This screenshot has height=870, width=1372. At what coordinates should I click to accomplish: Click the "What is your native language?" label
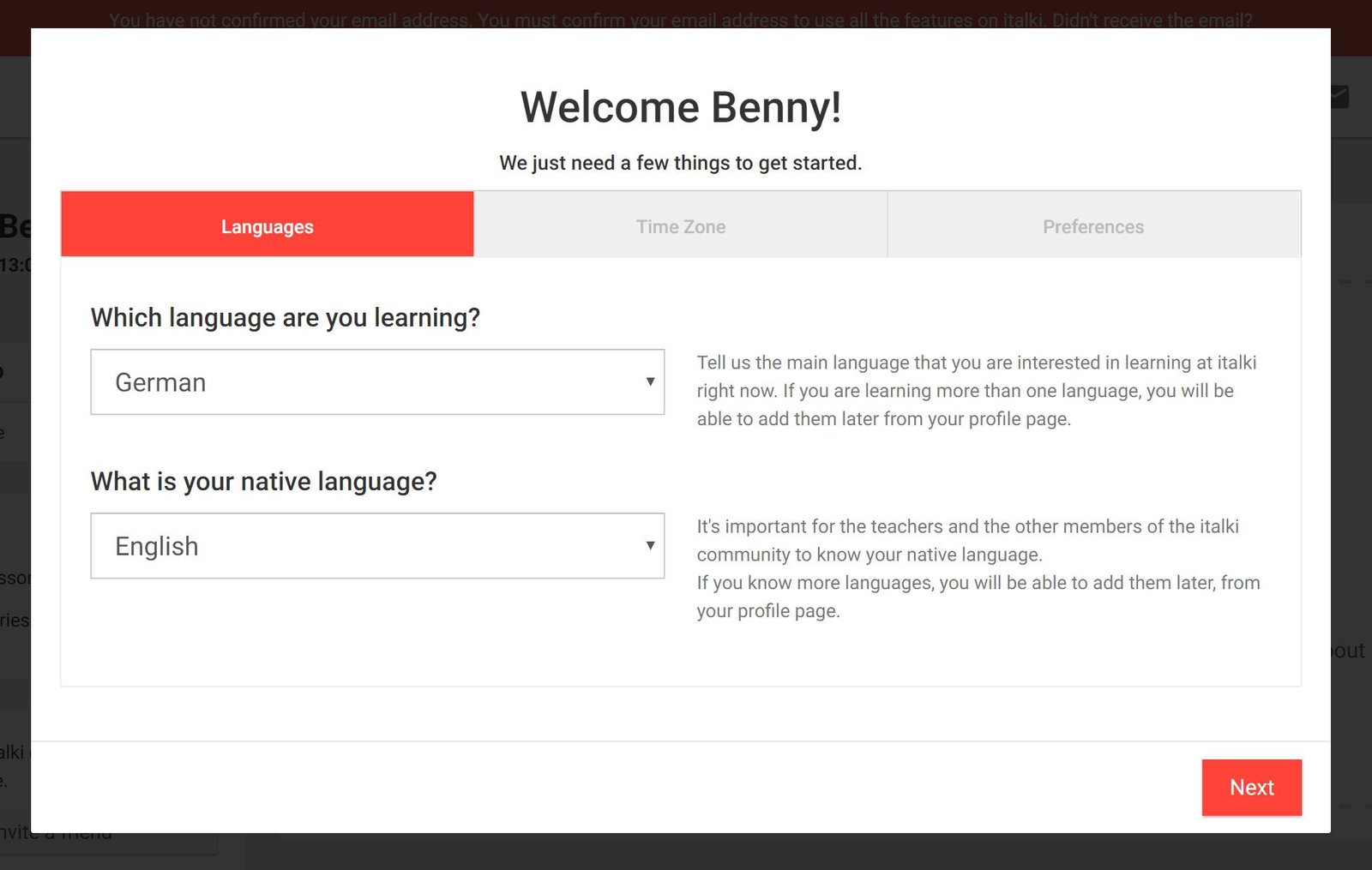pyautogui.click(x=263, y=482)
